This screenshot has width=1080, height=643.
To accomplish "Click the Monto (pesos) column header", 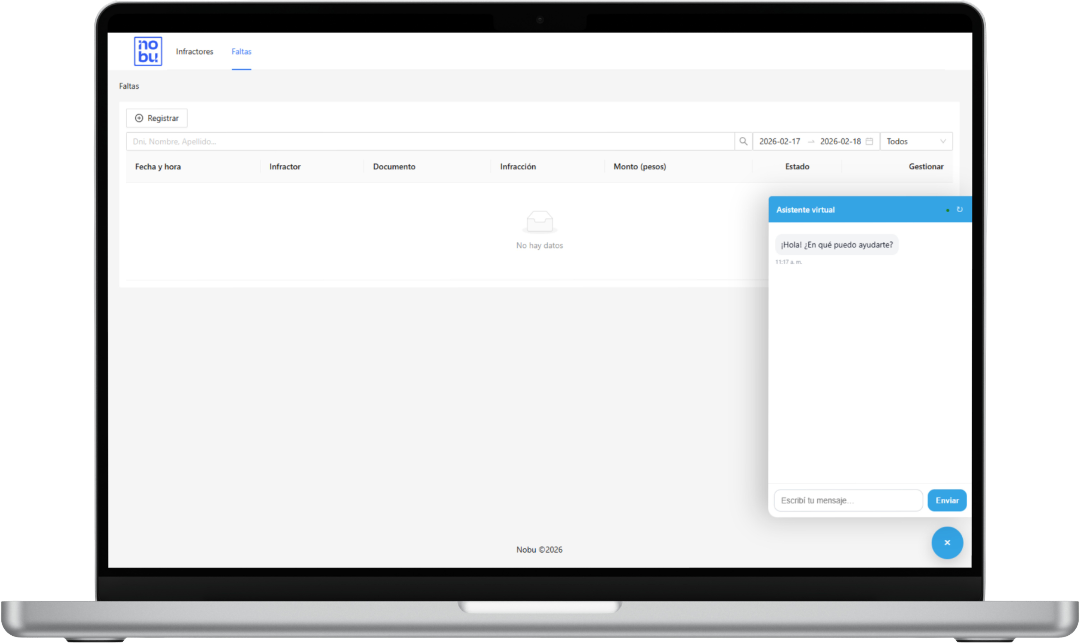I will 639,166.
